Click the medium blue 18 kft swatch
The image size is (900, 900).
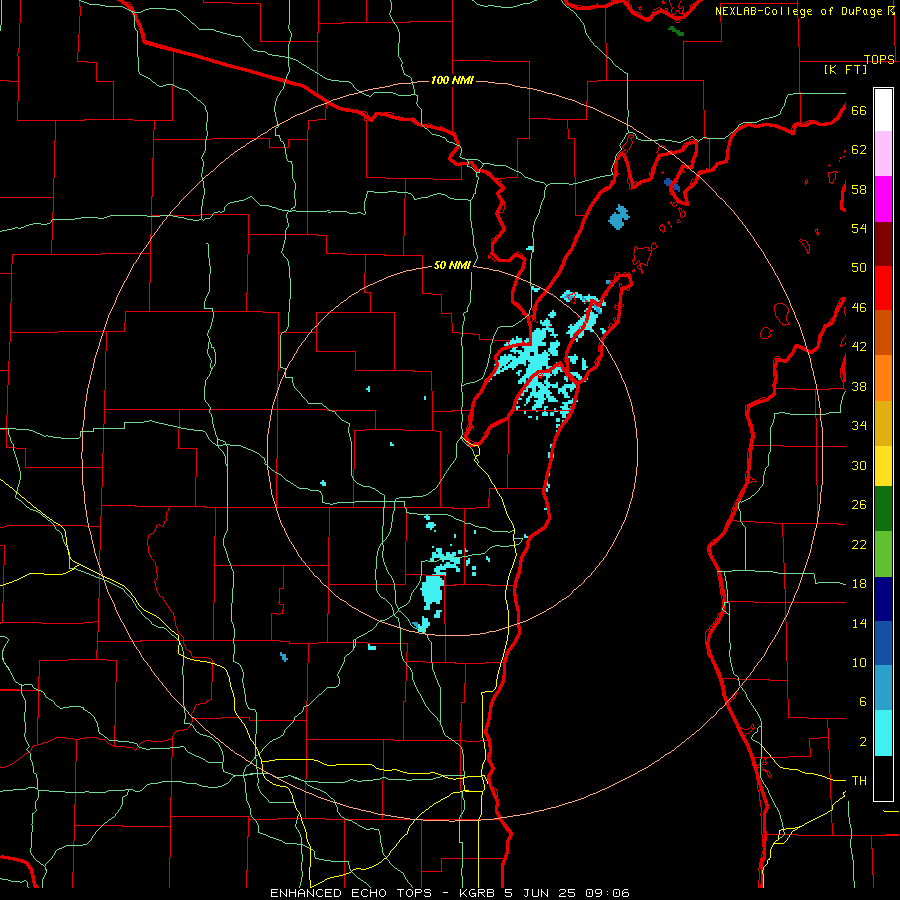883,643
